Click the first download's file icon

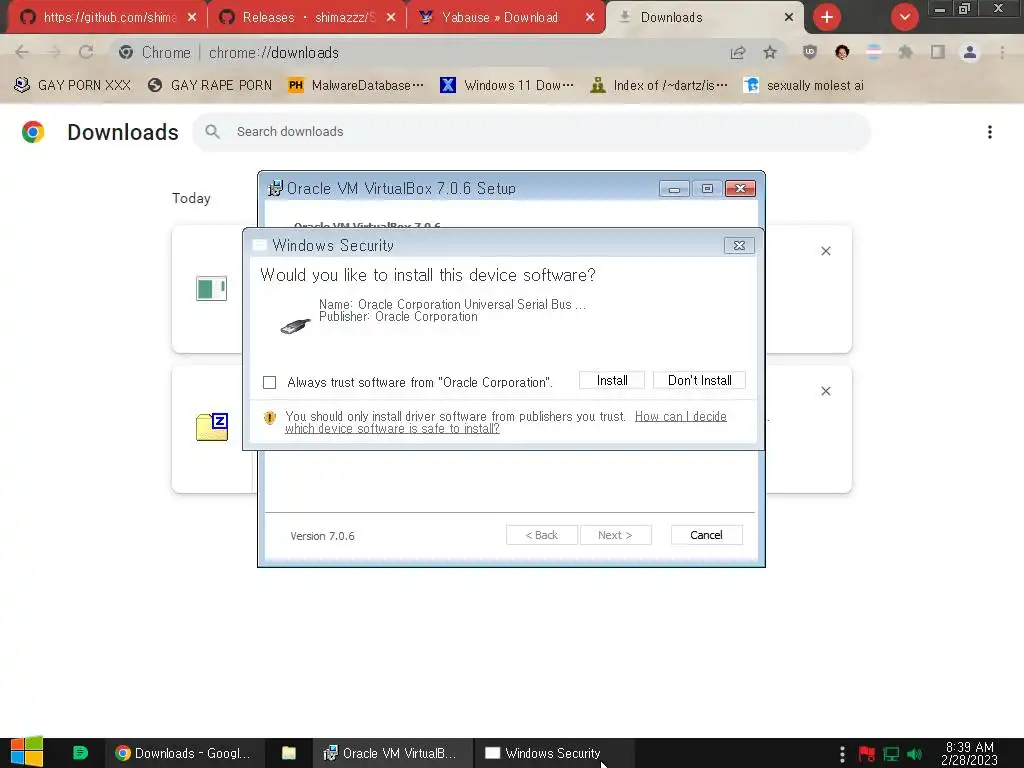coord(212,289)
